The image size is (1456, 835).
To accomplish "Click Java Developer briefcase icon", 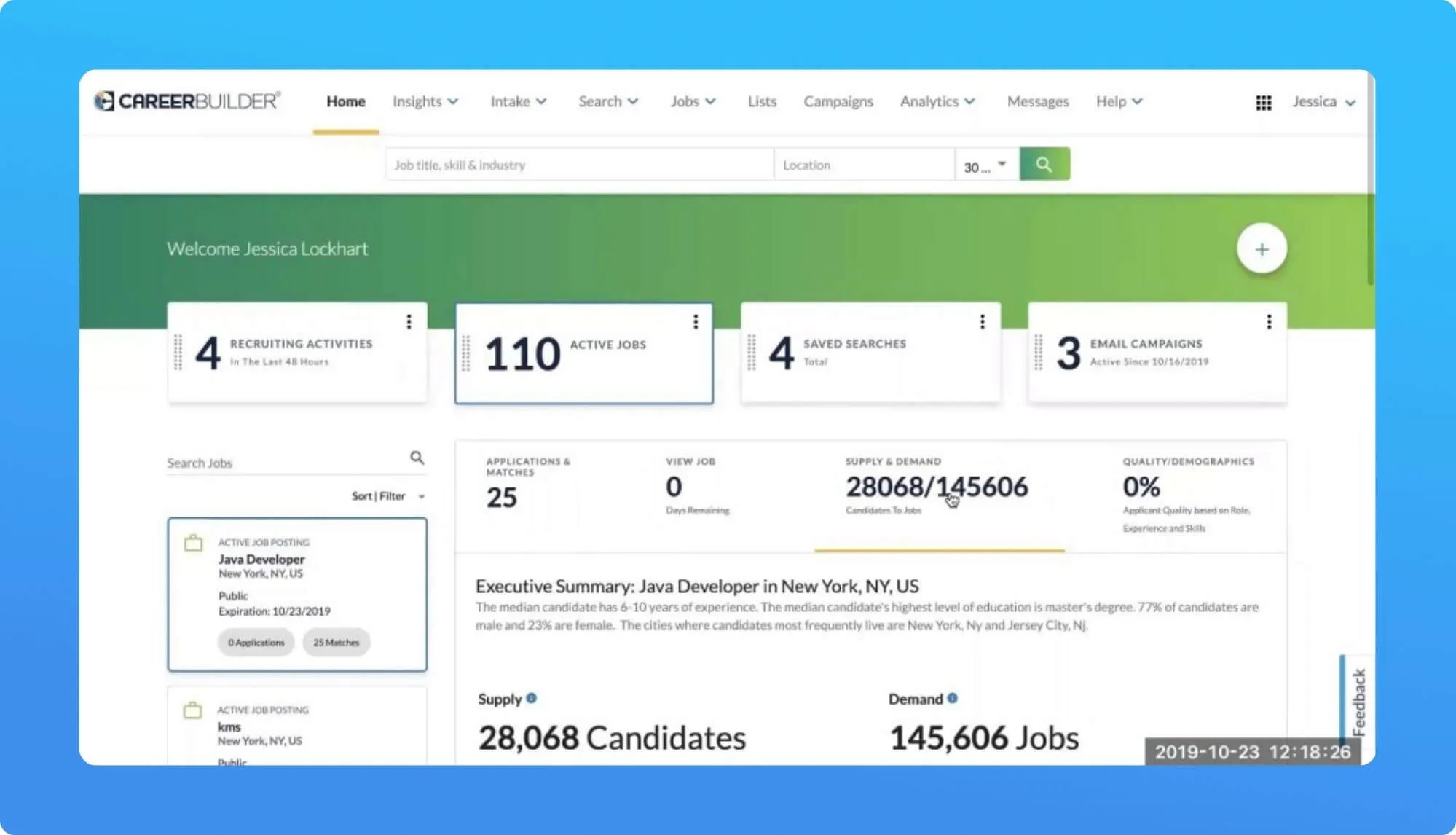I will pyautogui.click(x=193, y=544).
